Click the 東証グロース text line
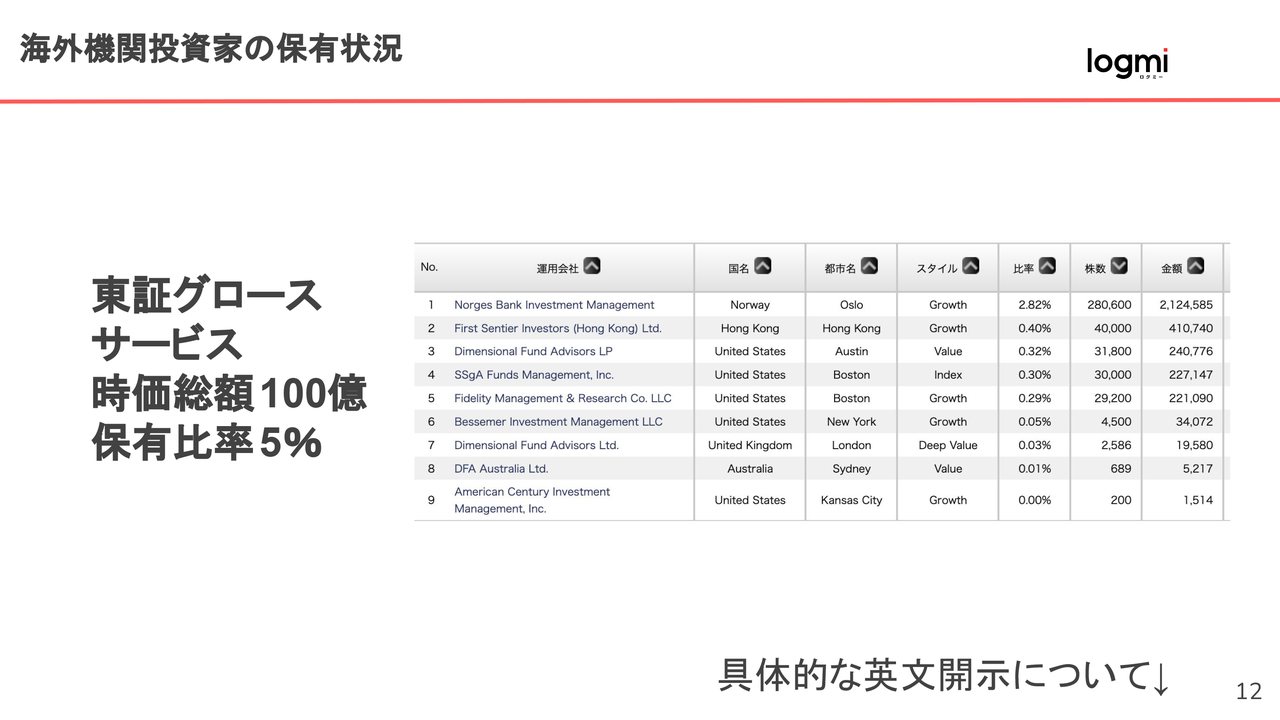This screenshot has height=720, width=1280. (206, 295)
